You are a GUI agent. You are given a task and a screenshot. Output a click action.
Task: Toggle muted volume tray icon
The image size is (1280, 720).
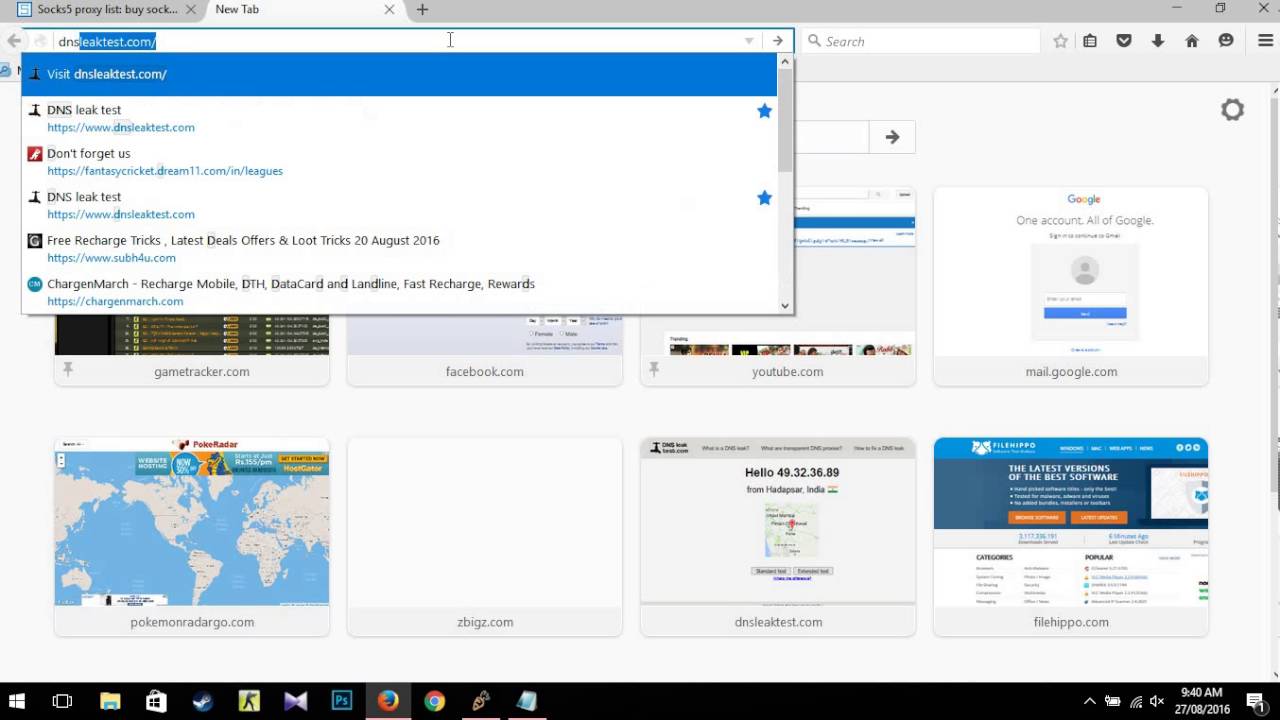(x=1157, y=701)
